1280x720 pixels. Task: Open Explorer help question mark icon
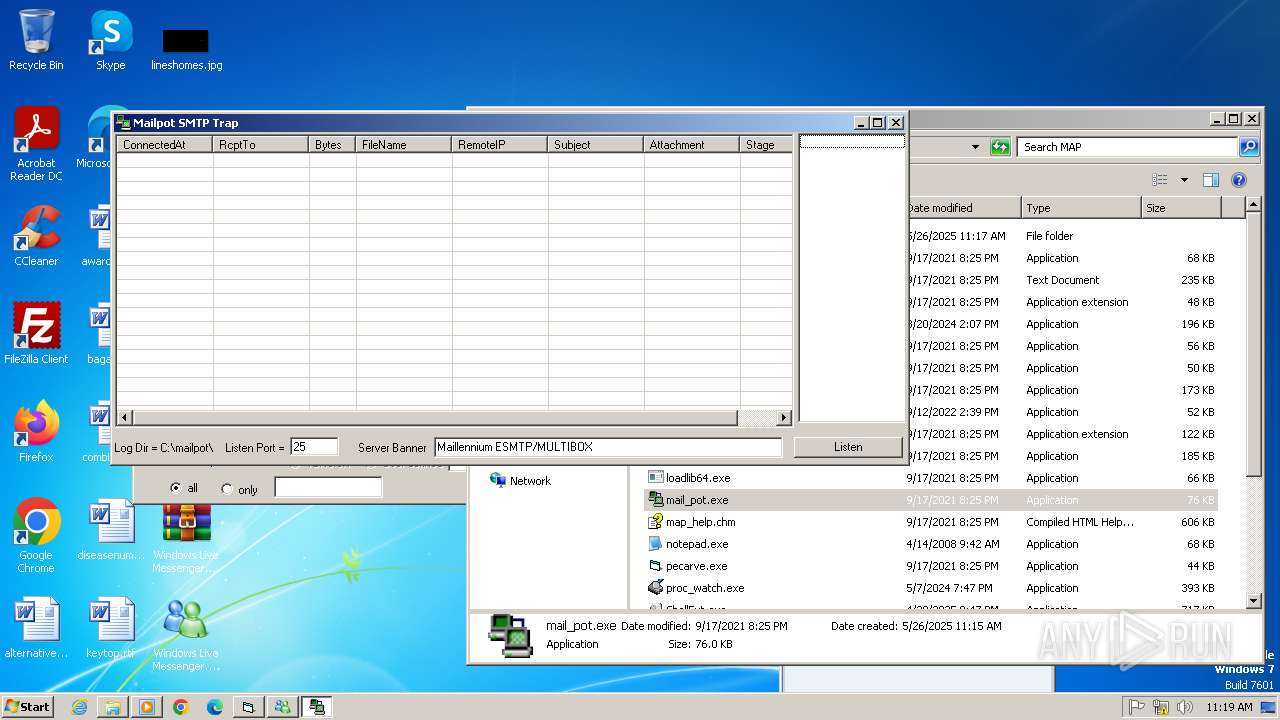coord(1239,180)
